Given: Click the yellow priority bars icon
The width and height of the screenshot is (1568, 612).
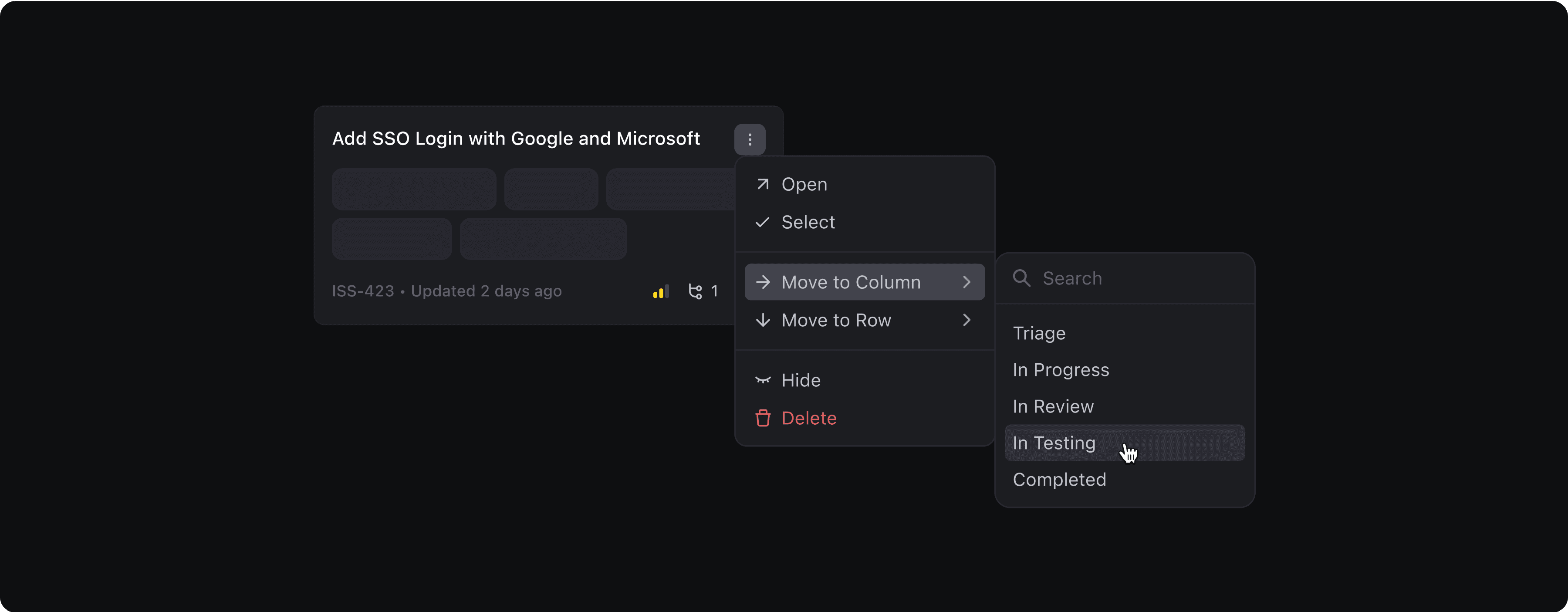Looking at the screenshot, I should (660, 292).
